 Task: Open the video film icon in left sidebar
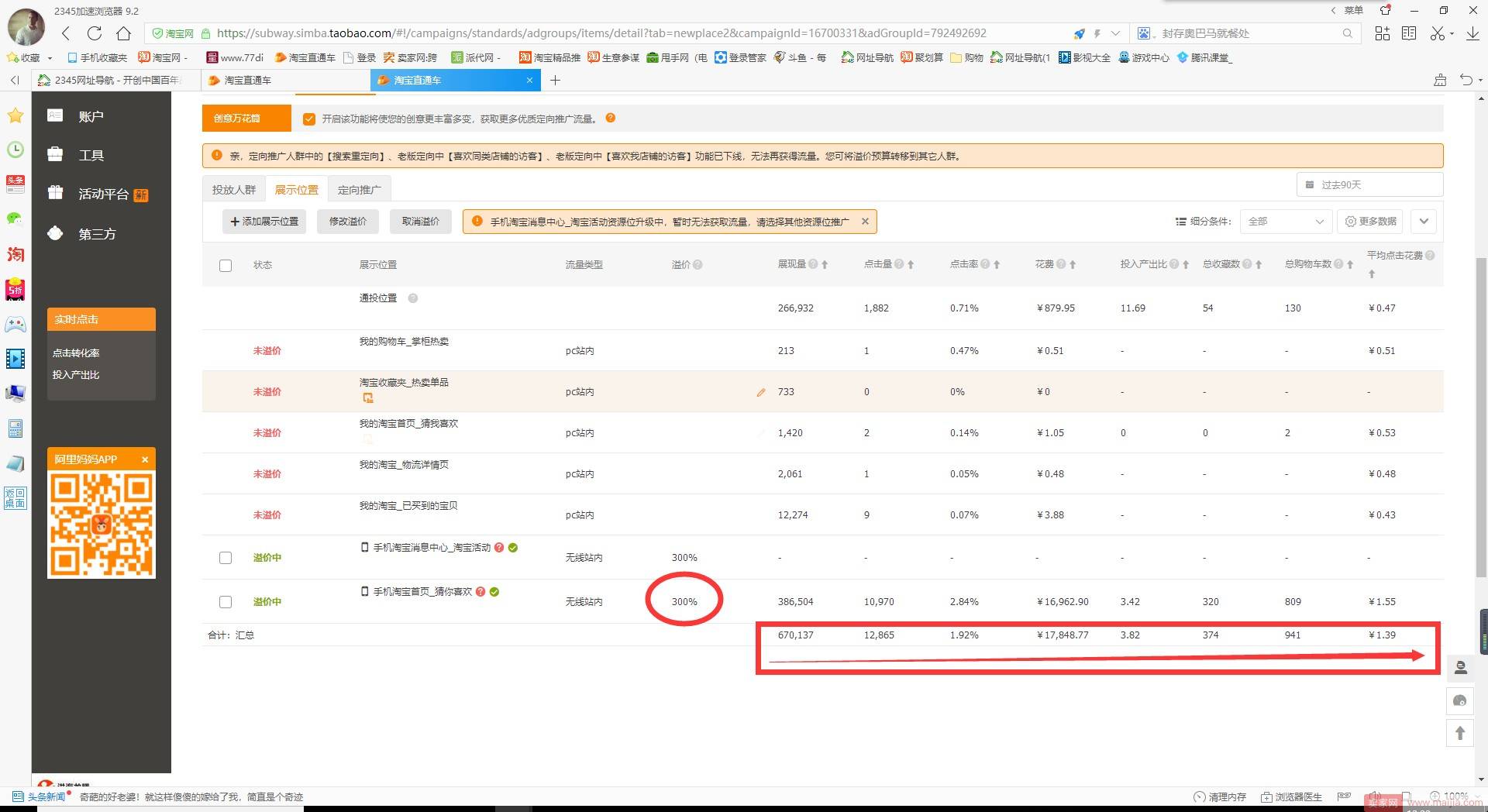click(15, 358)
